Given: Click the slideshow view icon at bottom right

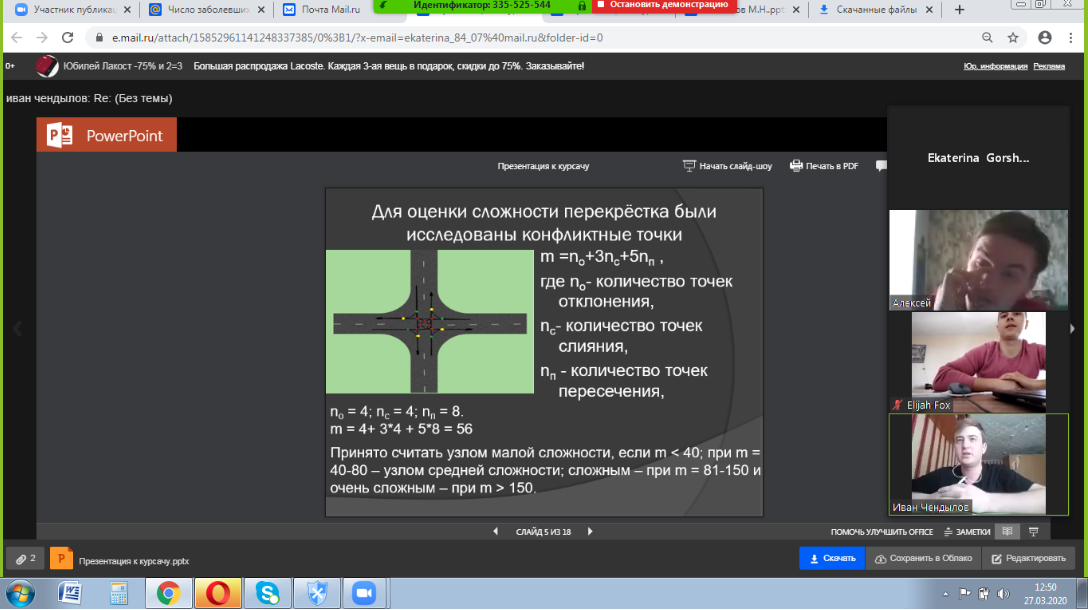Looking at the screenshot, I should (1034, 531).
